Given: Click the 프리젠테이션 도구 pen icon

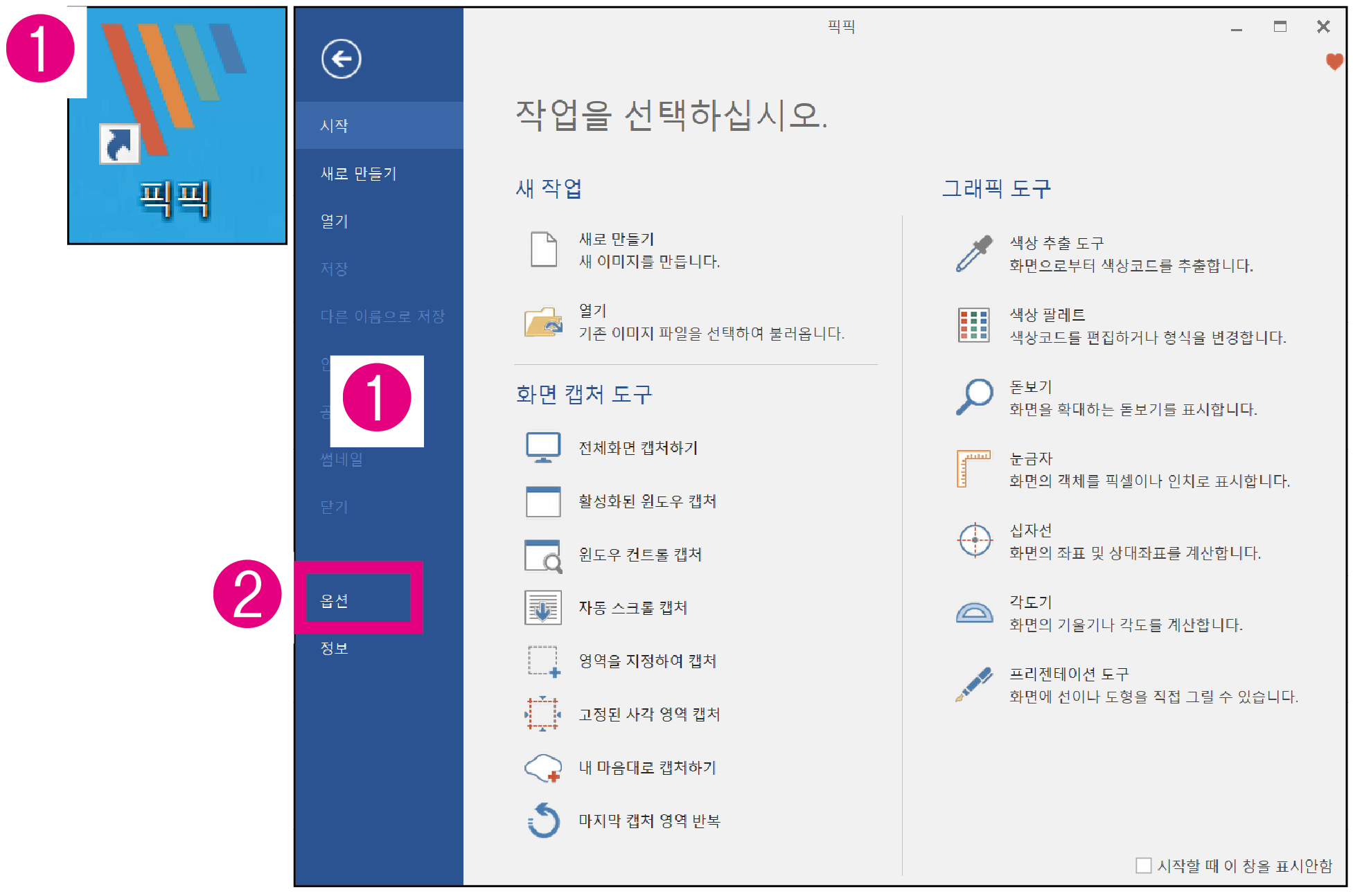Looking at the screenshot, I should 974,684.
